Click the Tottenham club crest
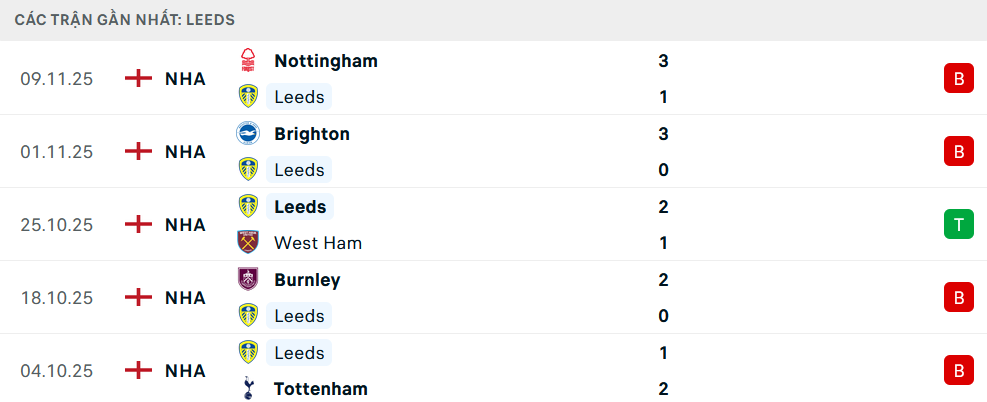This screenshot has width=987, height=402. [248, 389]
